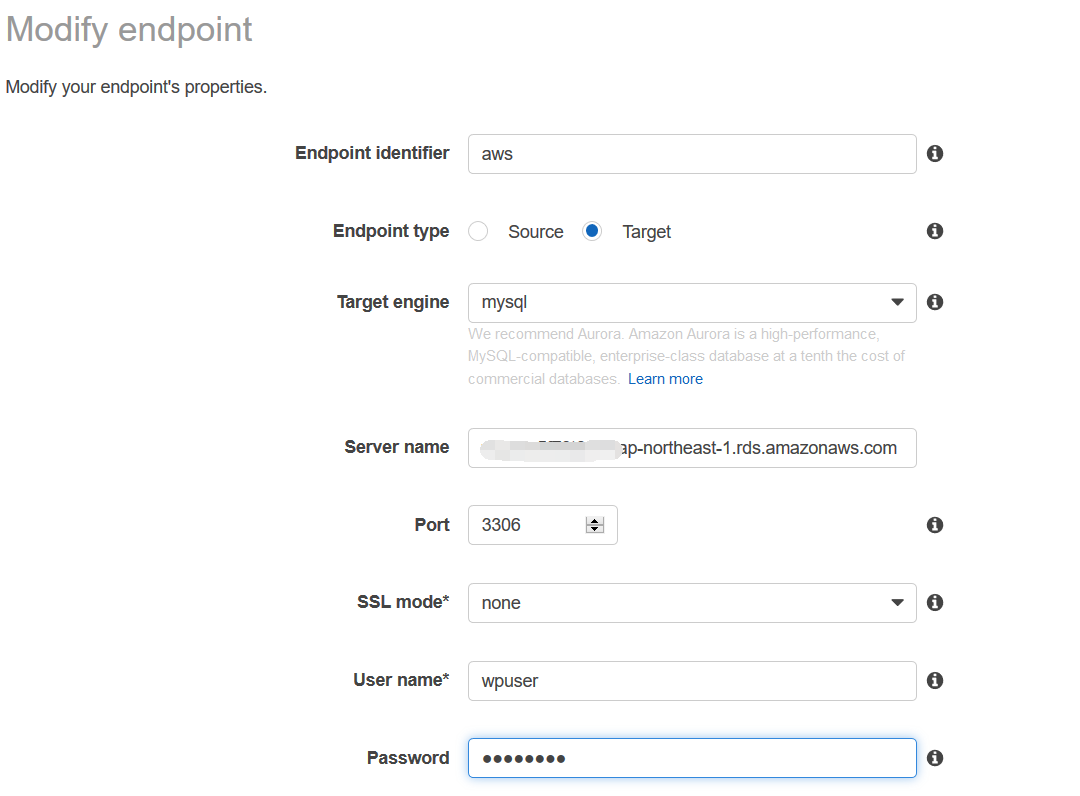The image size is (1080, 796).
Task: Select the Target endpoint type radio
Action: (592, 231)
